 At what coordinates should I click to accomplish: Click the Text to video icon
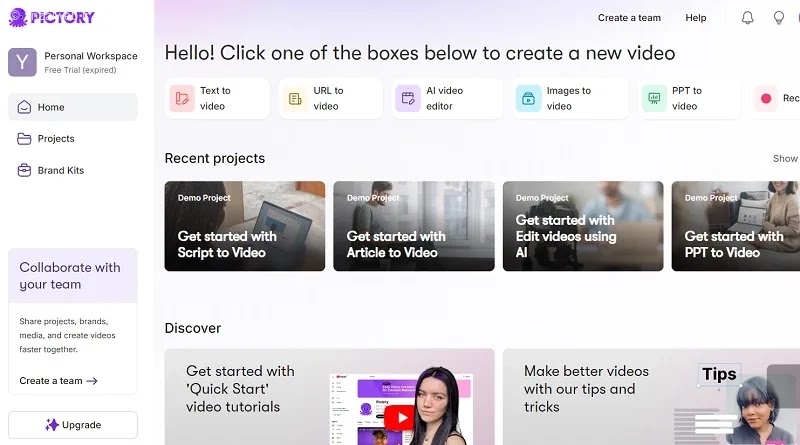(182, 98)
